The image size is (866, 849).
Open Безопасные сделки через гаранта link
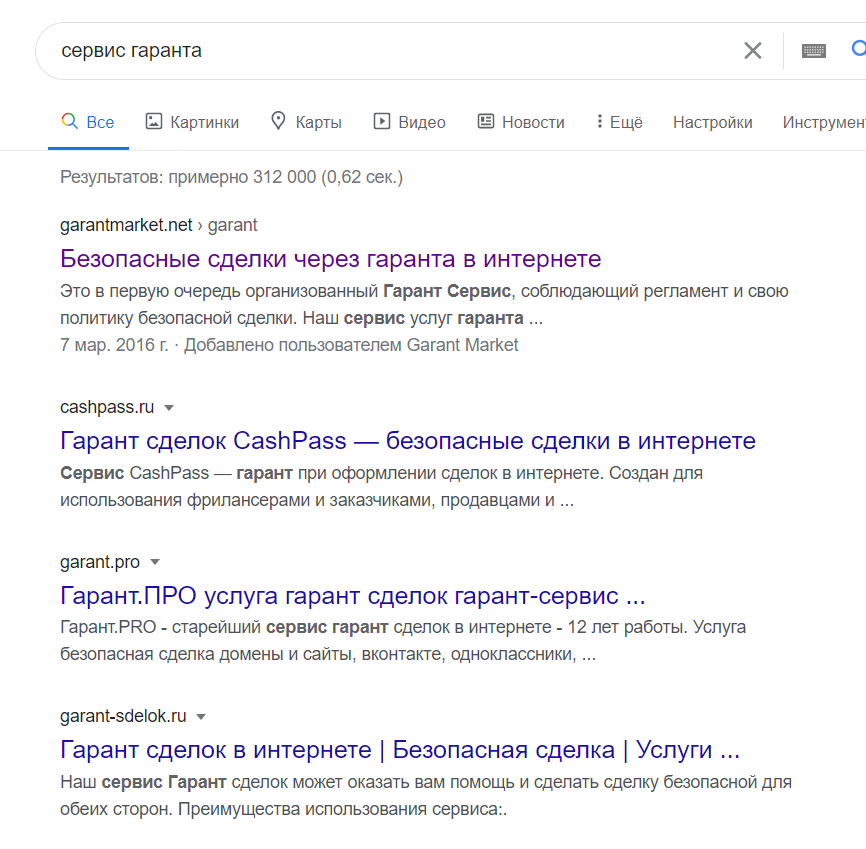pos(330,259)
